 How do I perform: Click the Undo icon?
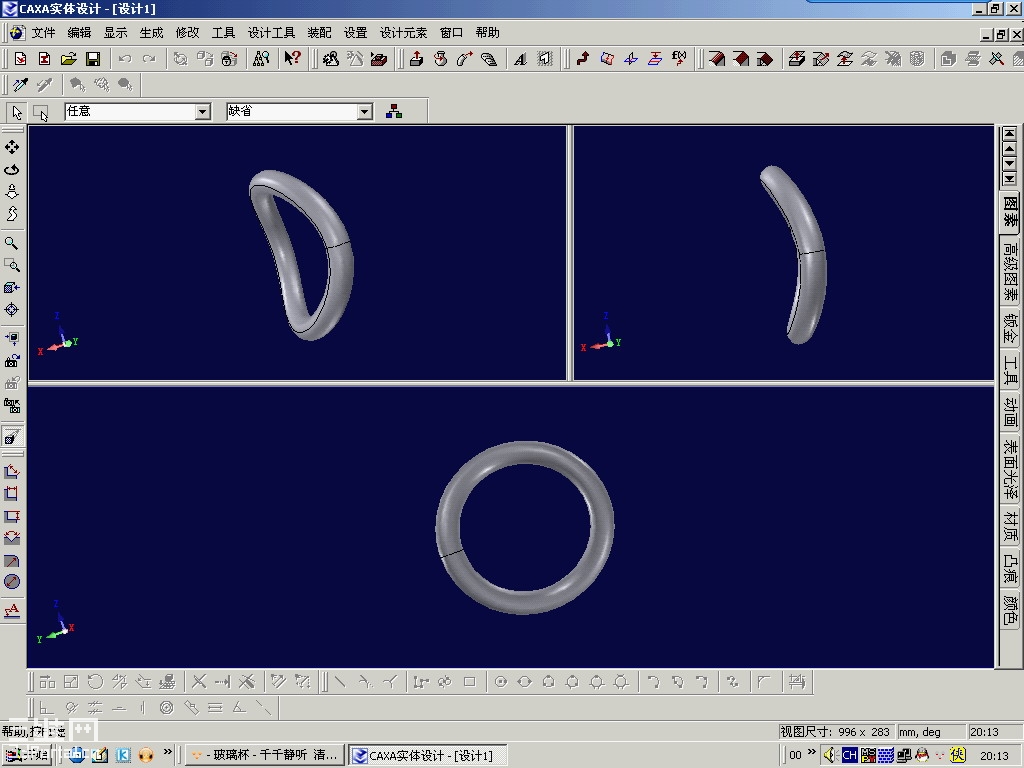(125, 58)
